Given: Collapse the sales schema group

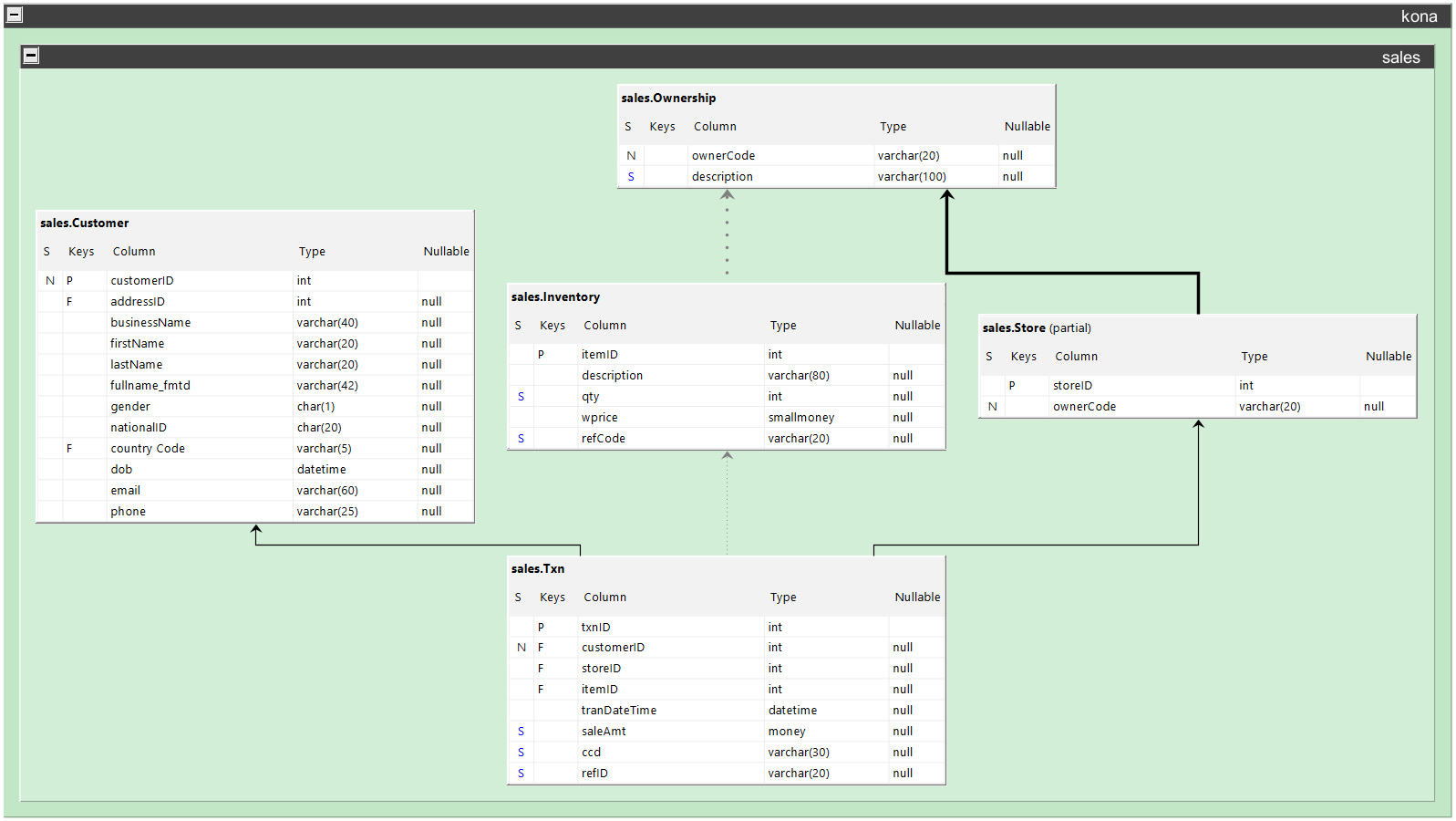Looking at the screenshot, I should pos(31,56).
